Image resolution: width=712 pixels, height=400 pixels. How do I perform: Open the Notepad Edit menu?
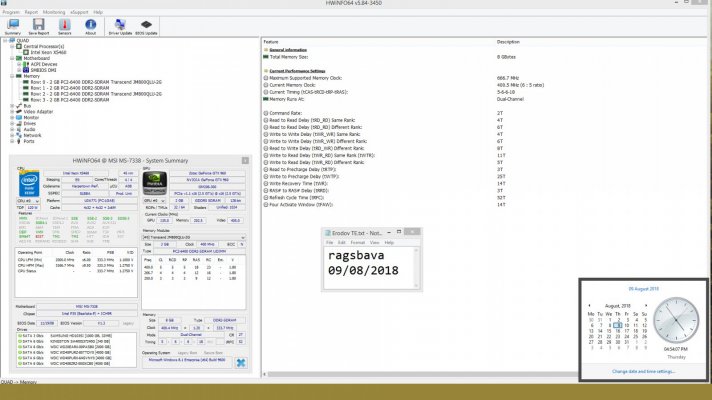click(x=341, y=243)
